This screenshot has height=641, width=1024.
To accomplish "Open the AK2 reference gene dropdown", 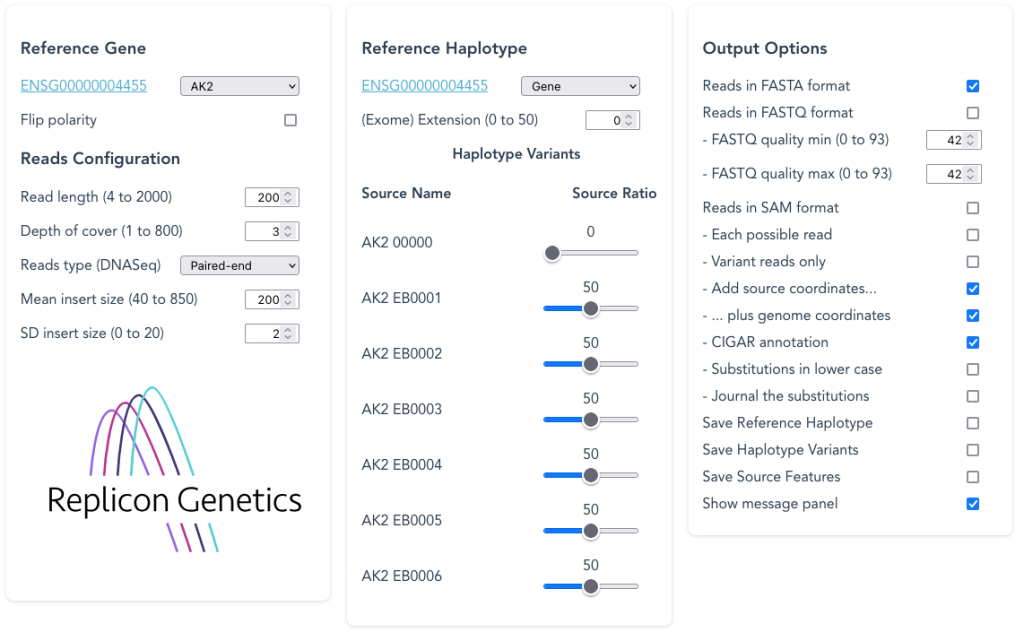I will pyautogui.click(x=239, y=87).
